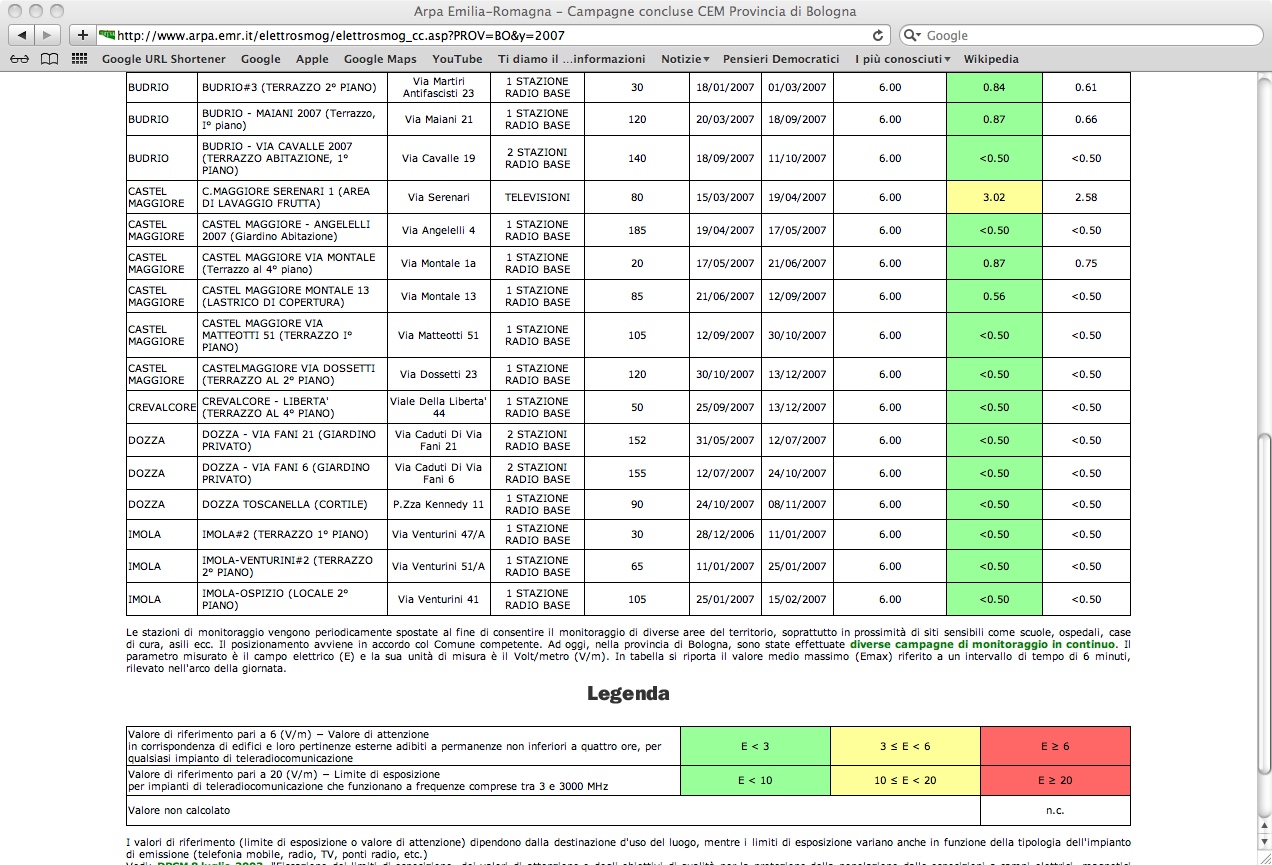Open the Reading List glasses icon
The width and height of the screenshot is (1272, 865).
pyautogui.click(x=20, y=59)
